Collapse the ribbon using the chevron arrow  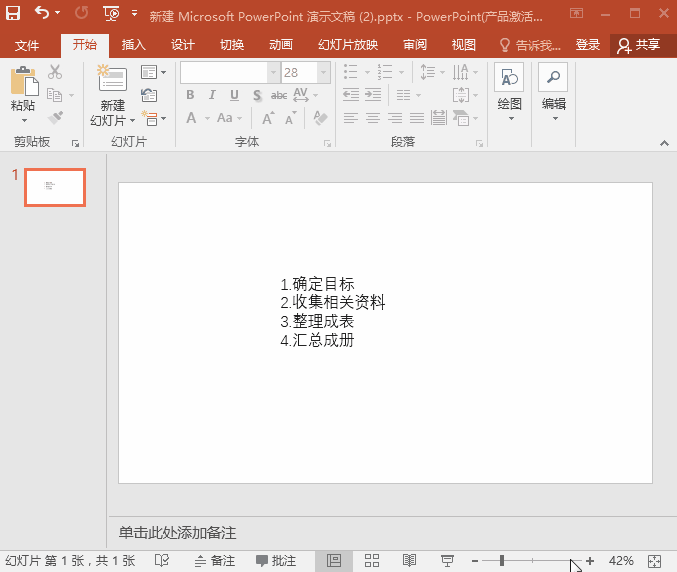[x=664, y=144]
